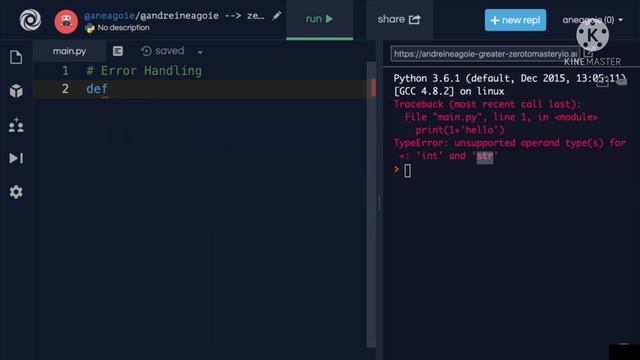This screenshot has height=360, width=640.
Task: Place cursor after 'def' keyword
Action: click(x=109, y=89)
